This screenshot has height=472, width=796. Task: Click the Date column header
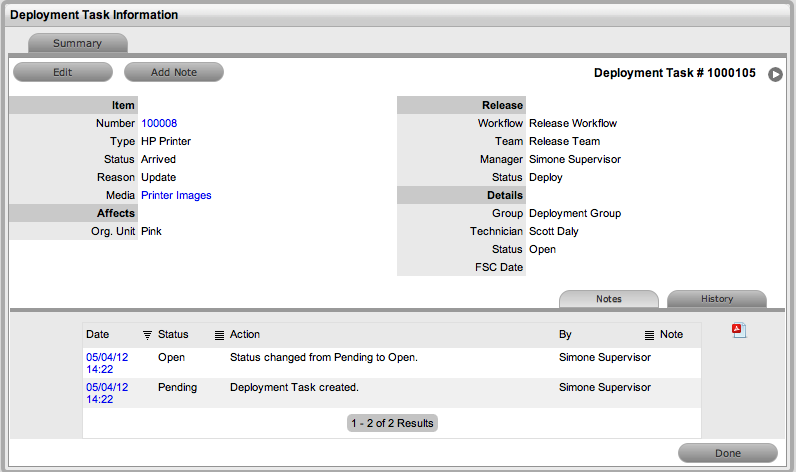[98, 334]
